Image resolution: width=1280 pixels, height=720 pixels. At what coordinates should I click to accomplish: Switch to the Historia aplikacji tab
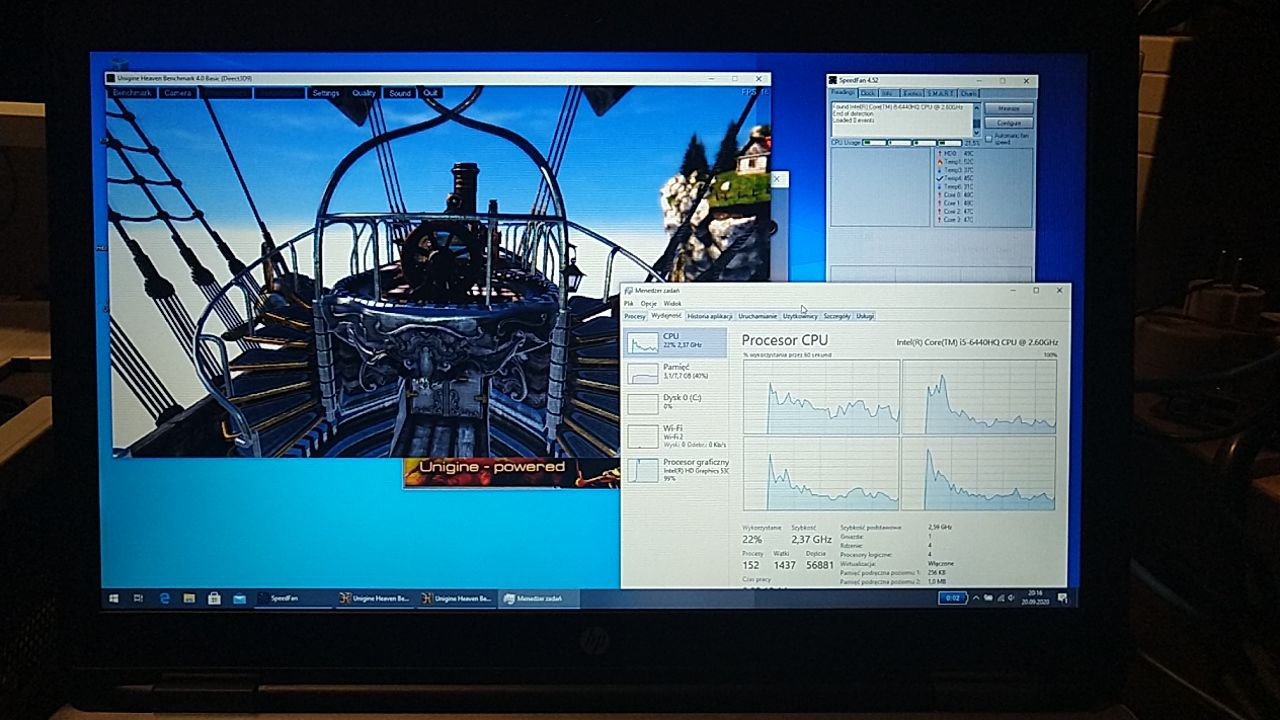(x=710, y=316)
